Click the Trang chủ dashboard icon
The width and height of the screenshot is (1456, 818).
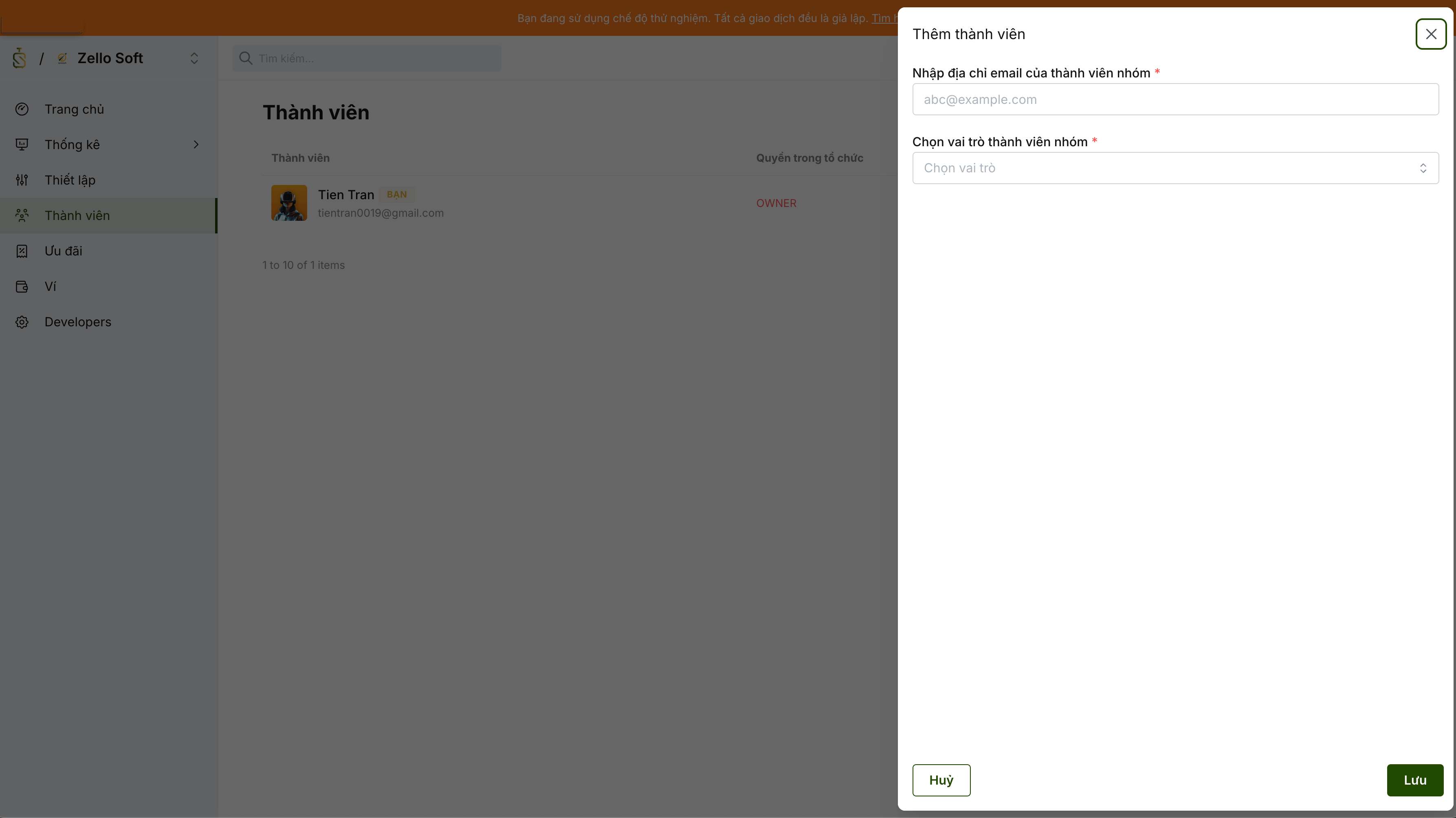point(22,109)
